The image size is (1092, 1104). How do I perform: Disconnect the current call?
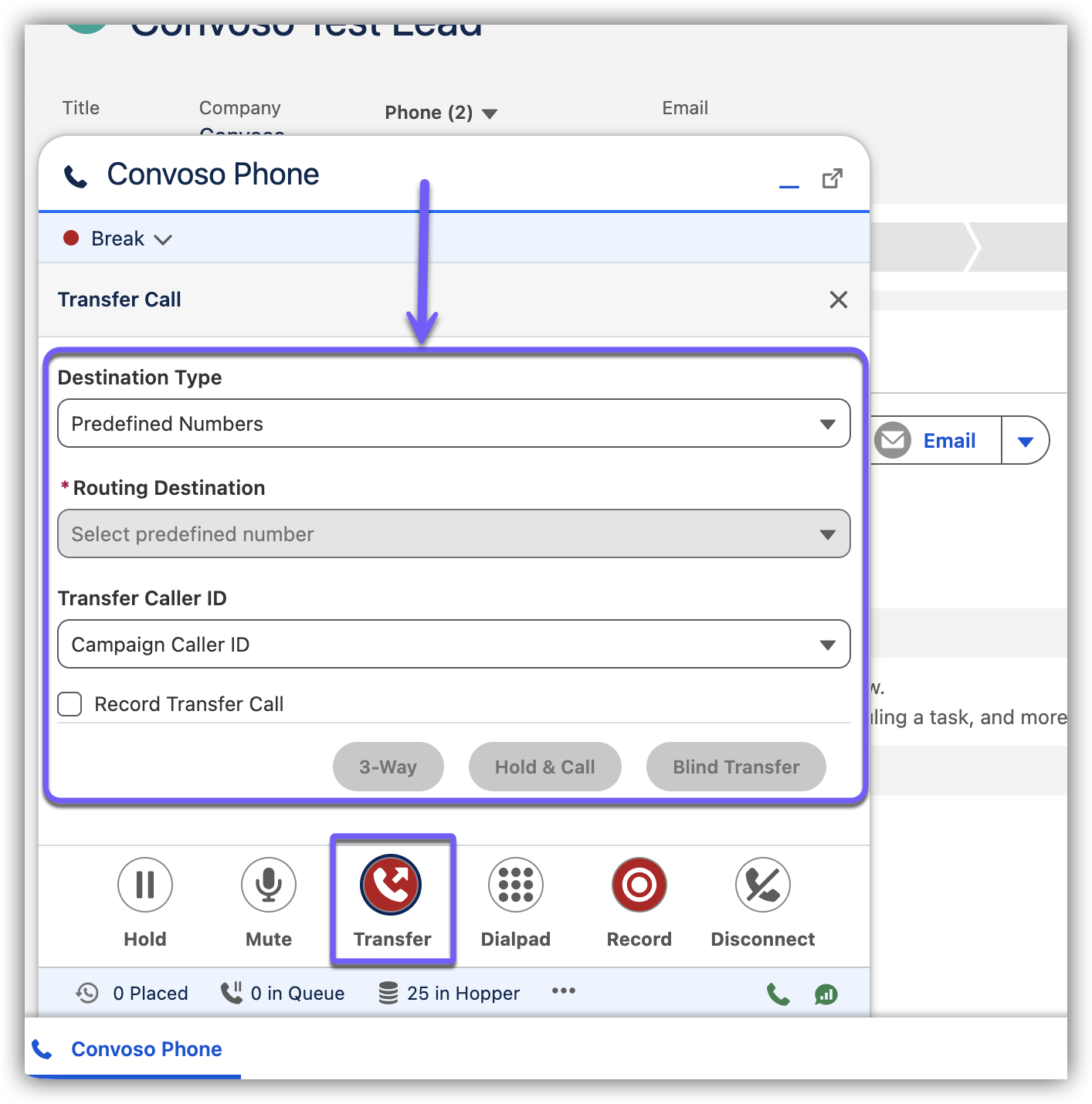762,885
